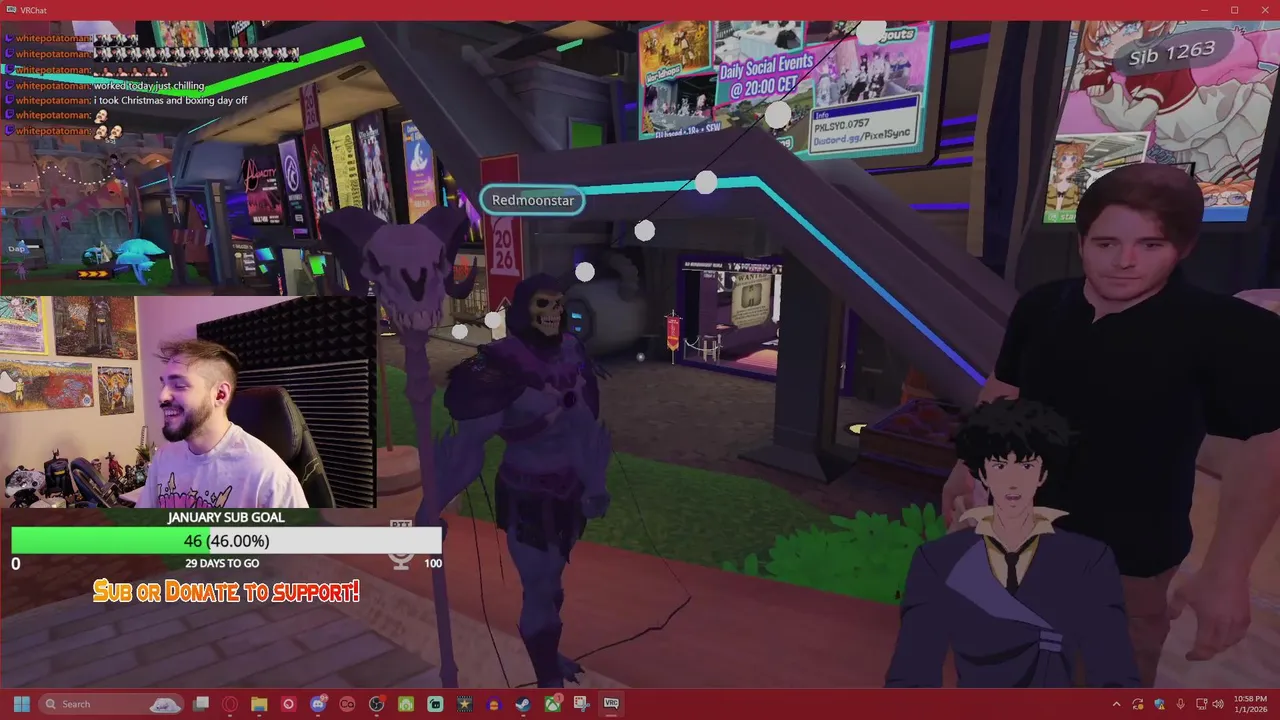This screenshot has height=720, width=1280.
Task: Open the dark-red 'Ca' taskbar icon
Action: point(347,704)
